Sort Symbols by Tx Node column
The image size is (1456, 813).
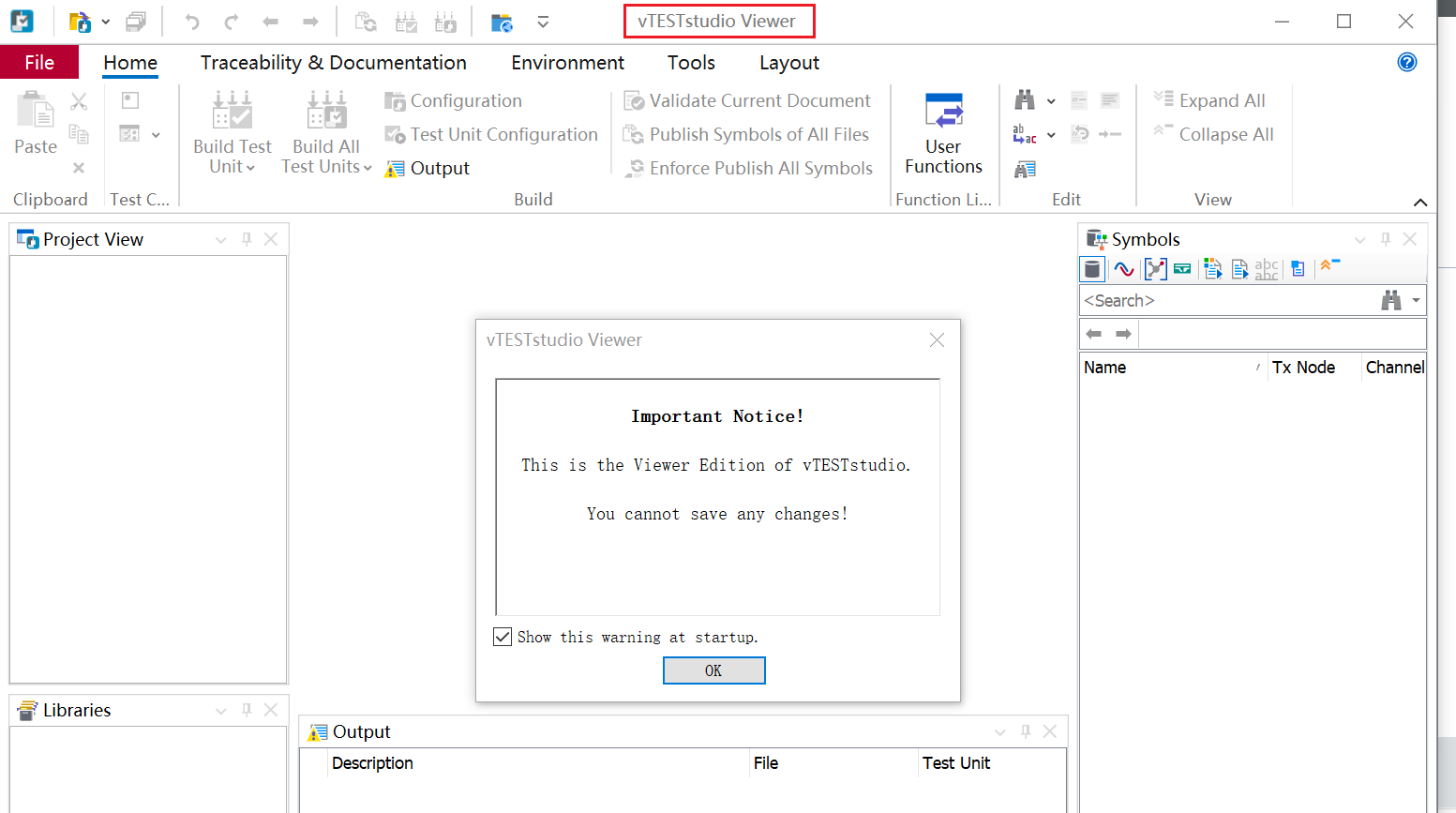1314,368
